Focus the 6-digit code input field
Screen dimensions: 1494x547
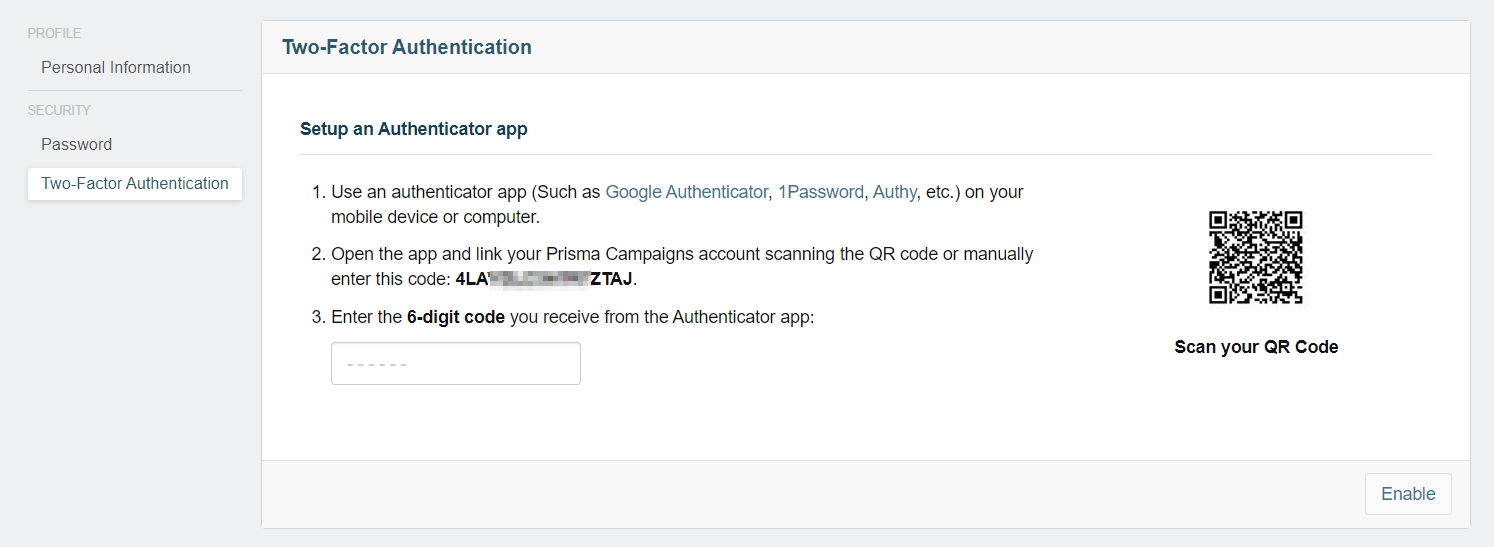[x=456, y=364]
